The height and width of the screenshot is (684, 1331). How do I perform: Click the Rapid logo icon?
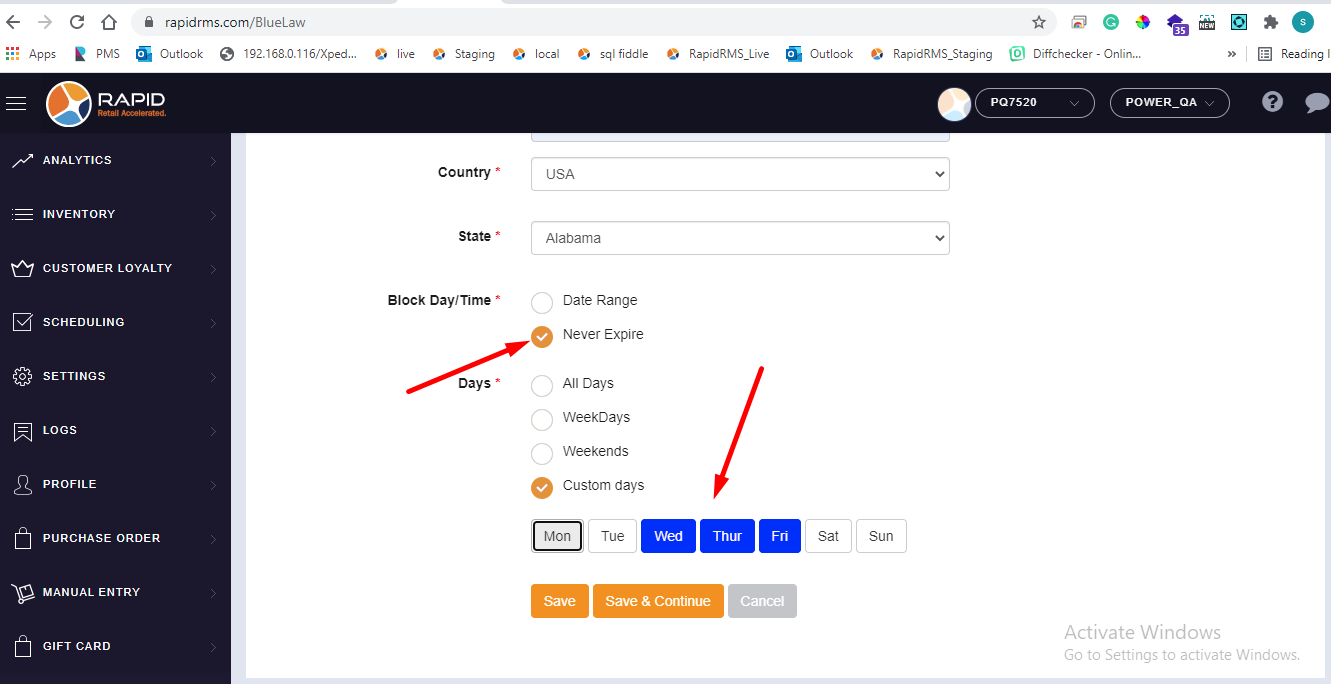coord(69,103)
